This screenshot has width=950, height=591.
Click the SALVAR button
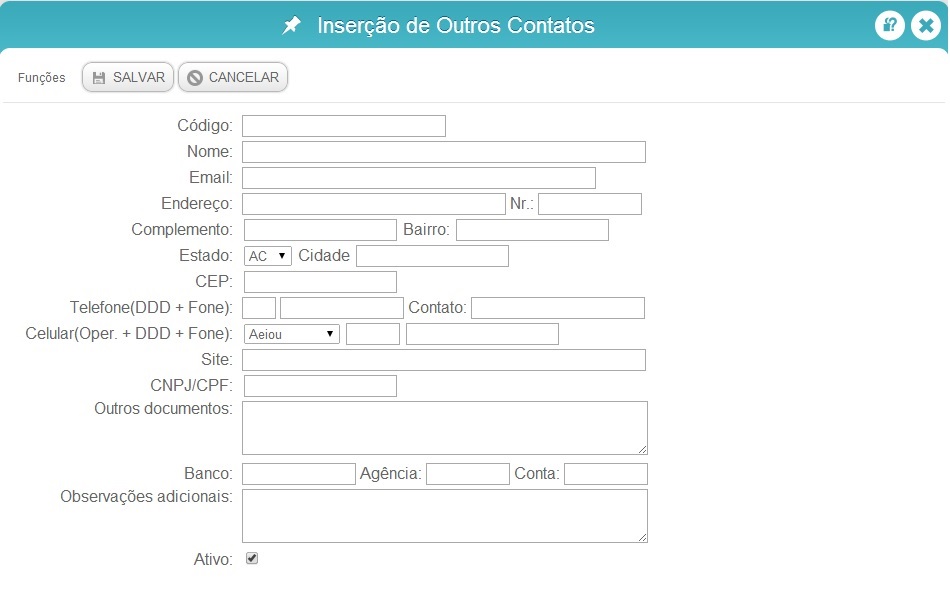(128, 78)
